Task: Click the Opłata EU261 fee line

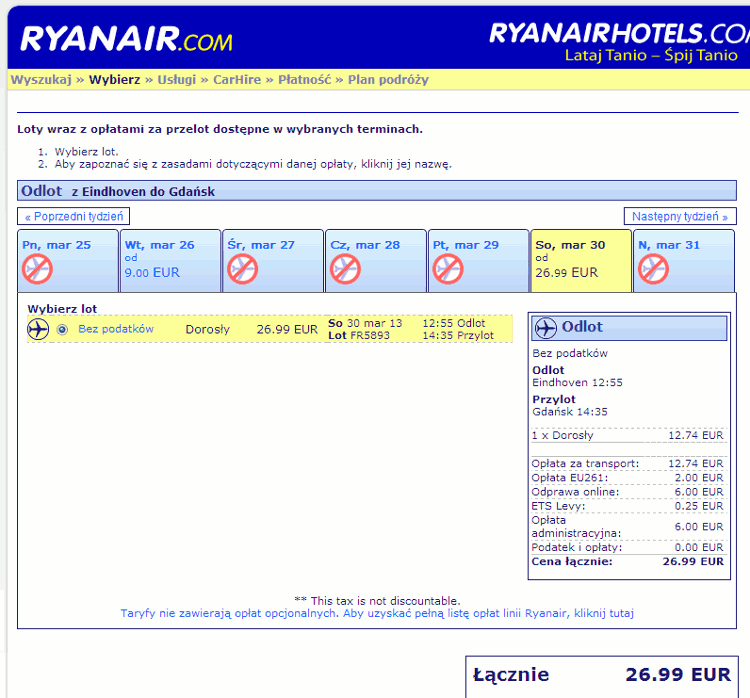Action: point(628,478)
